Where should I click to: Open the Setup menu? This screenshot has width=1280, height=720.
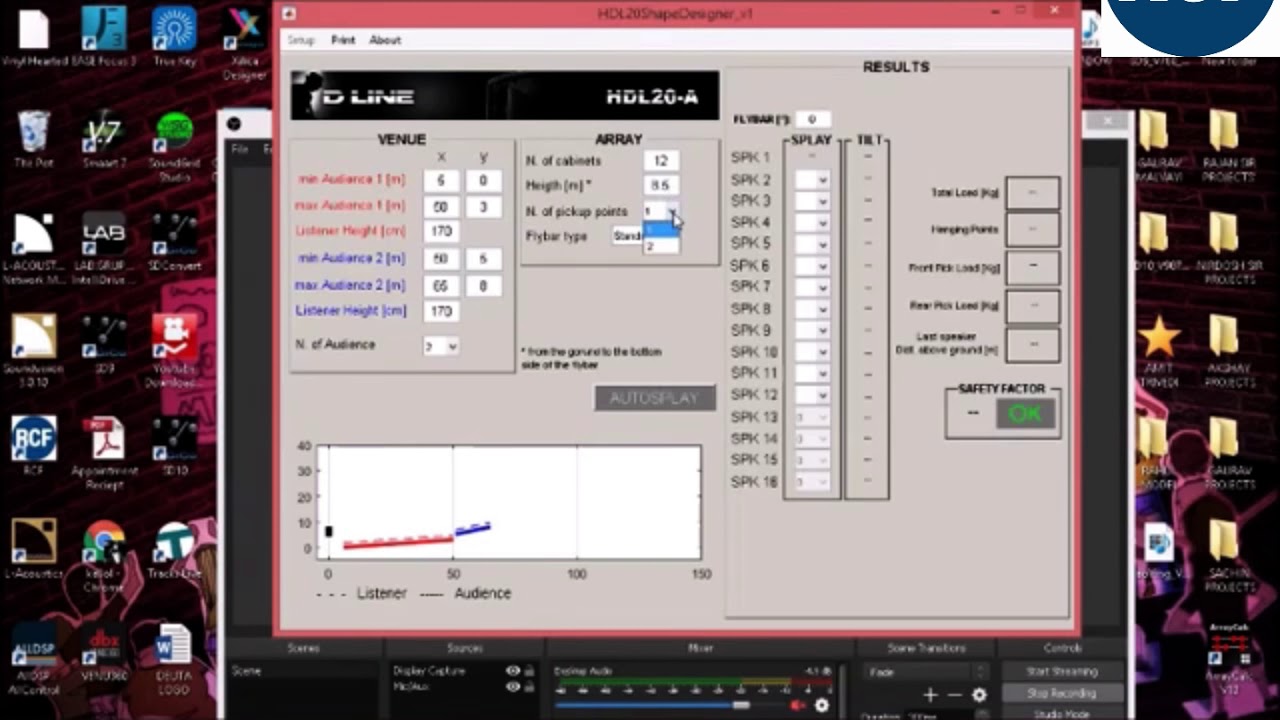click(301, 40)
